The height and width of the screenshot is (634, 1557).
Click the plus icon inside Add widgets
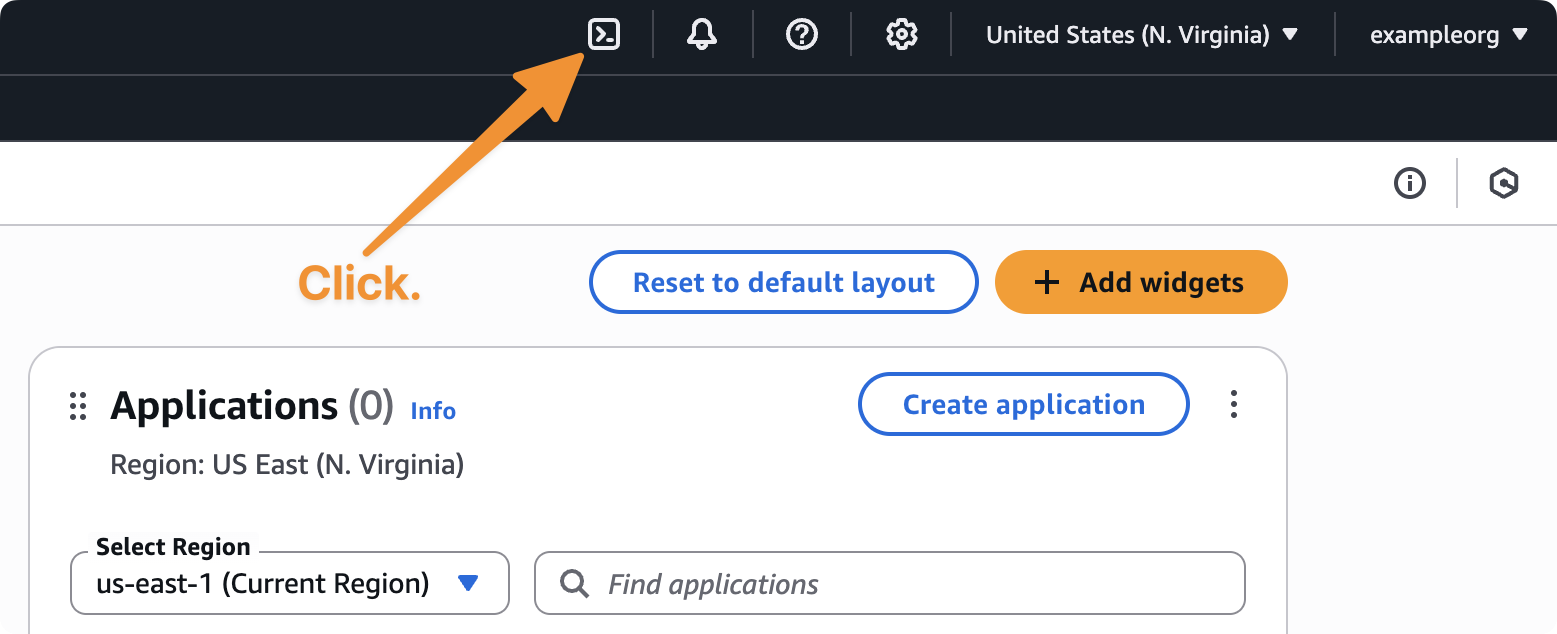tap(1046, 282)
